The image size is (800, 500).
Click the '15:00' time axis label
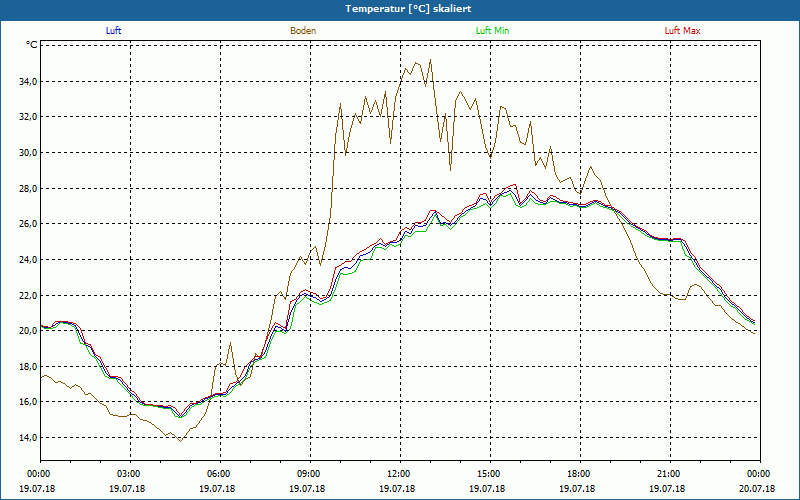click(x=490, y=474)
